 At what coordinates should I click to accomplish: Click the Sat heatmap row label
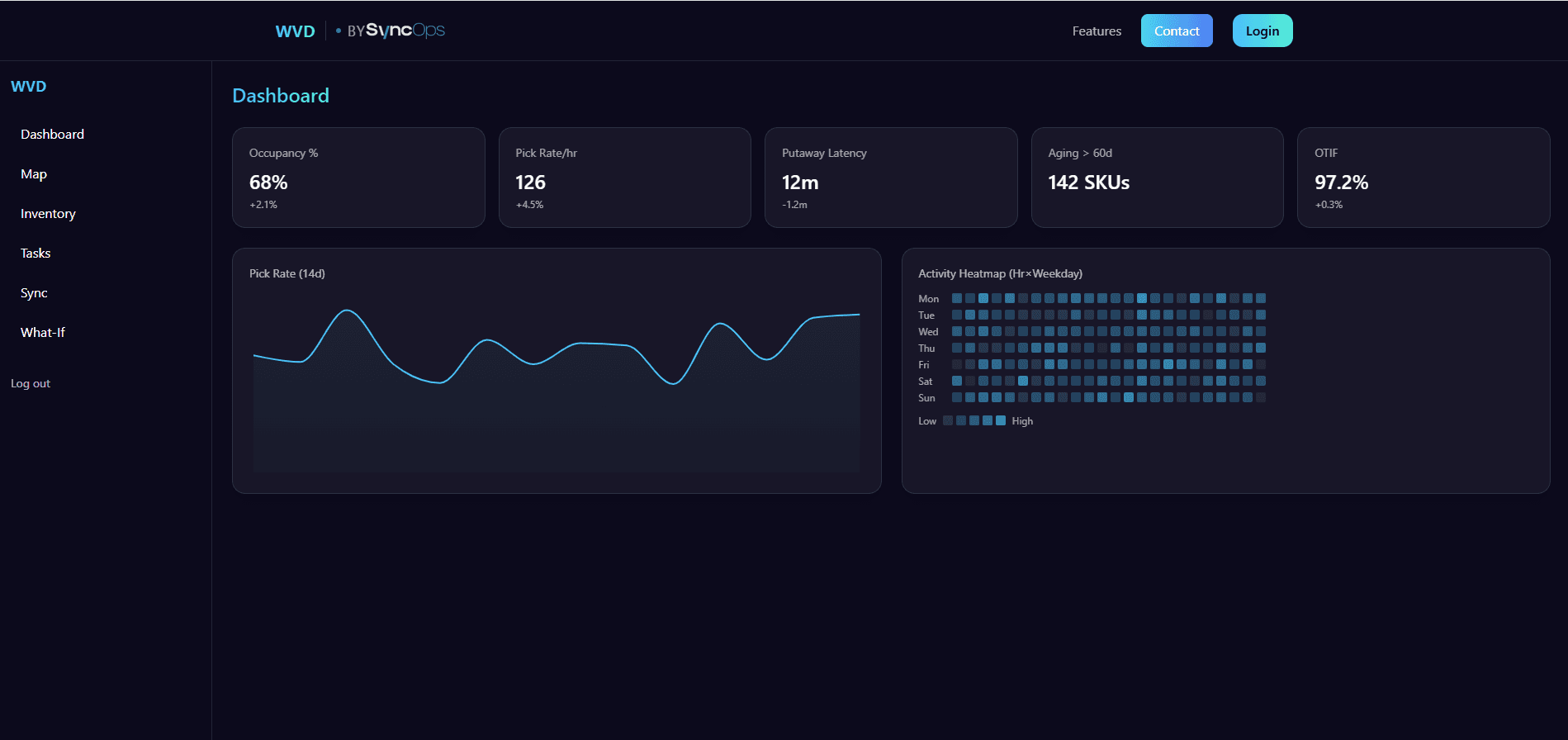[926, 382]
